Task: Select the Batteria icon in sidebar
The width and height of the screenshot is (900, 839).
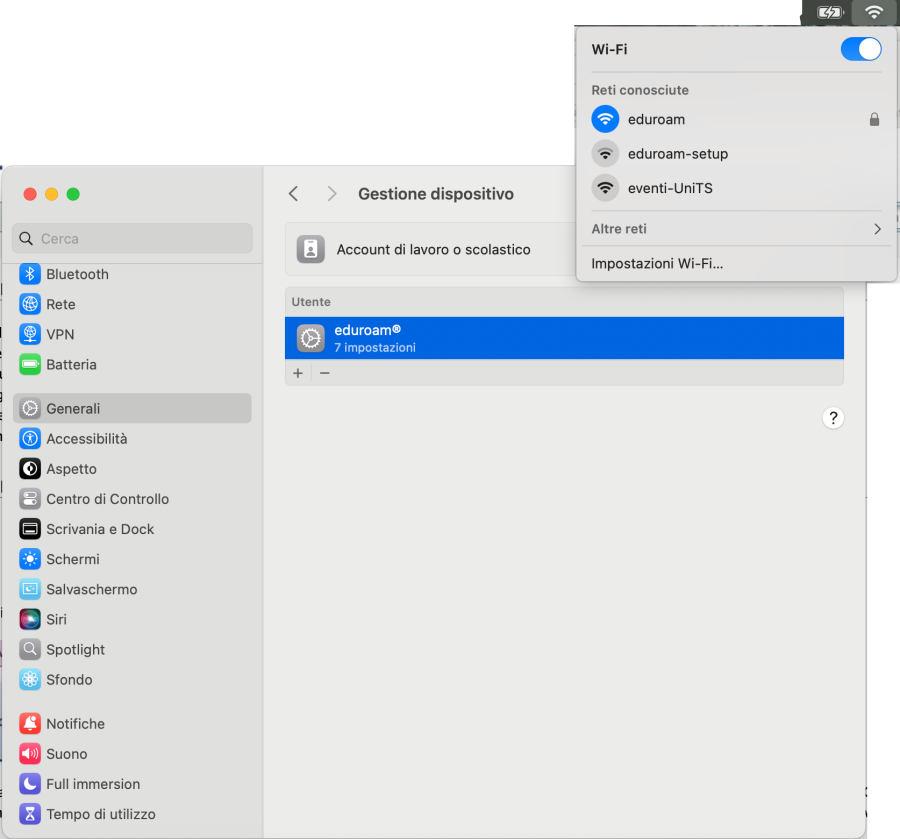Action: [30, 364]
